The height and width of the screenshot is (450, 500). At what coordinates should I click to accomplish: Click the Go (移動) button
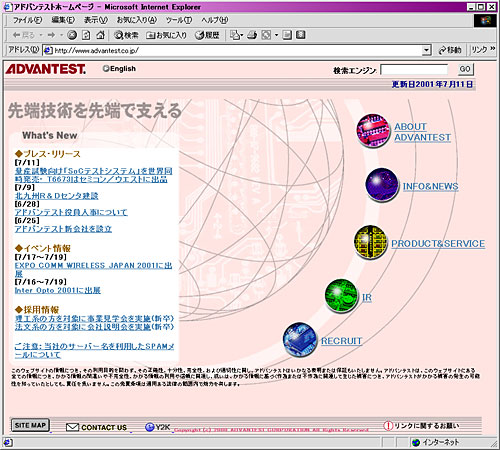[x=450, y=50]
